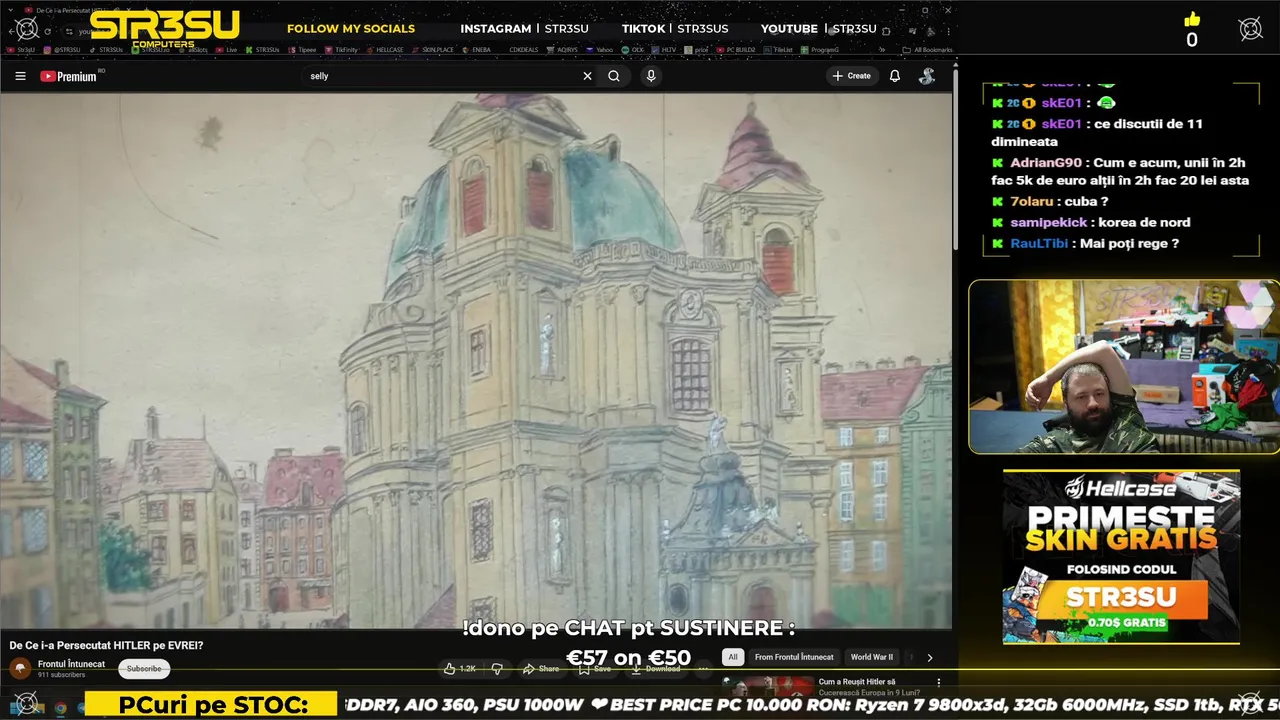
Task: Open the OLX bookmark
Action: [x=632, y=49]
